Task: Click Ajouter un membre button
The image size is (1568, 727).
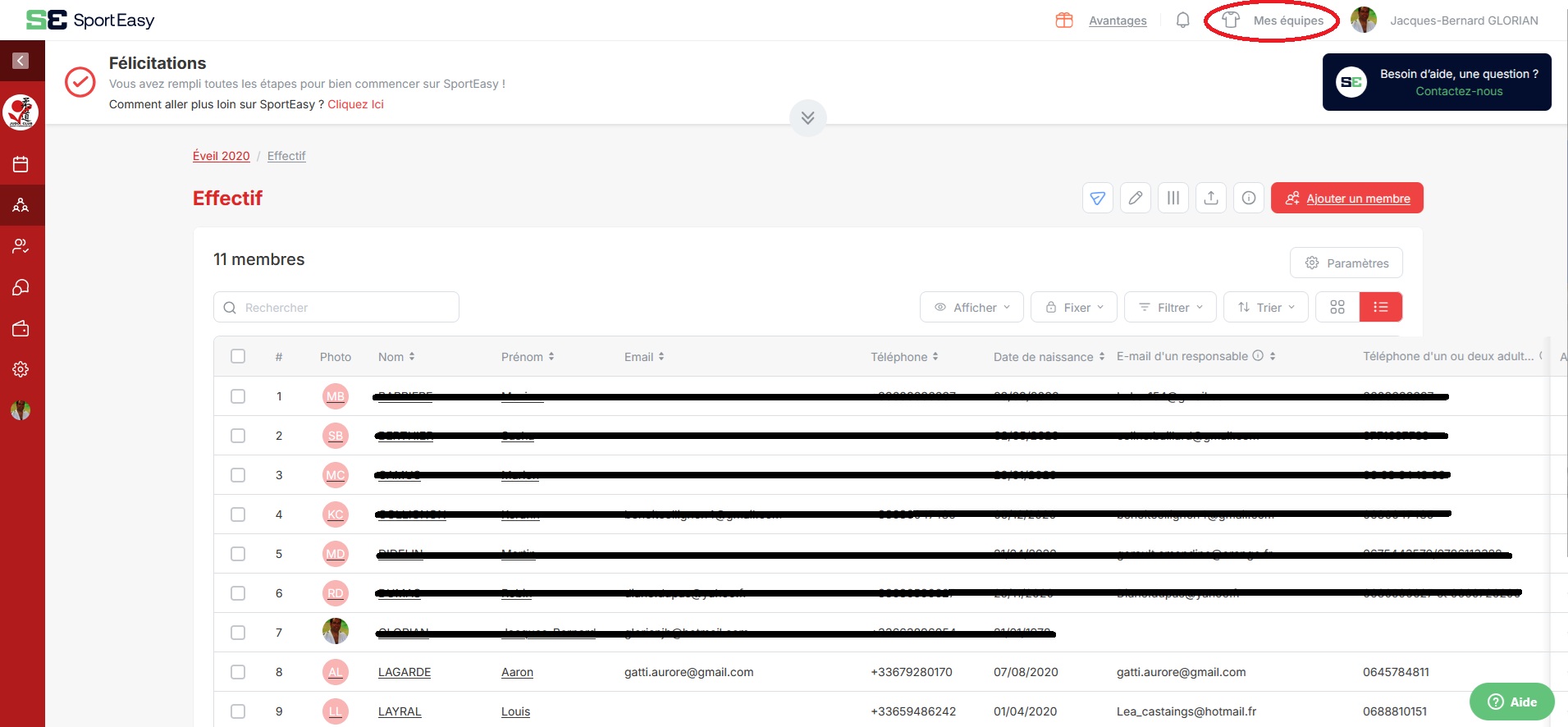Action: pyautogui.click(x=1346, y=198)
